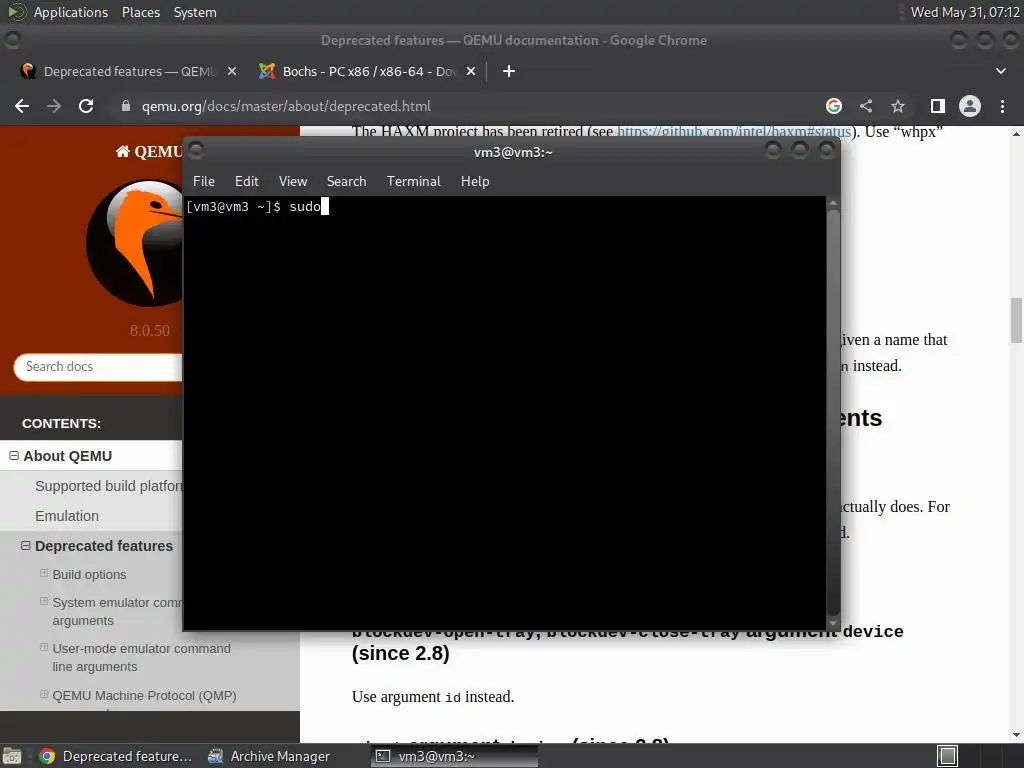Click the lock icon in address bar
Screen dimensions: 1024x768
tap(126, 106)
